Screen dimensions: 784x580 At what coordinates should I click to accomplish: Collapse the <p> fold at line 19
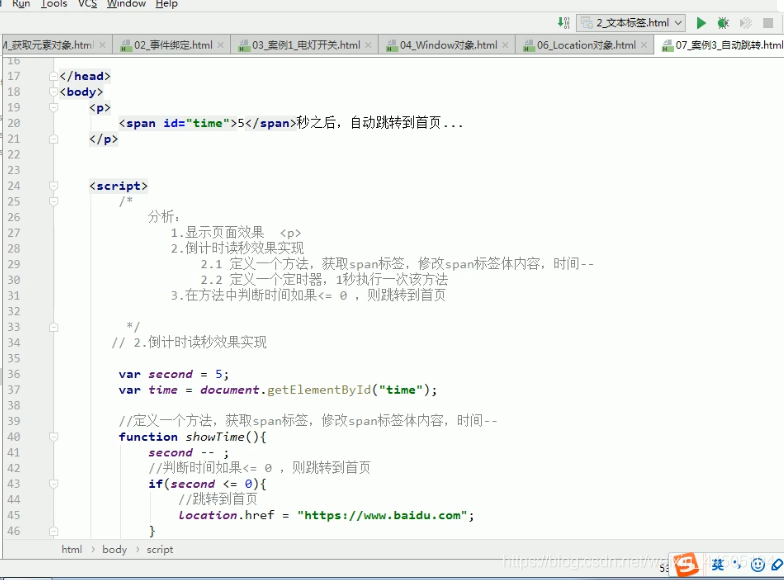point(54,108)
